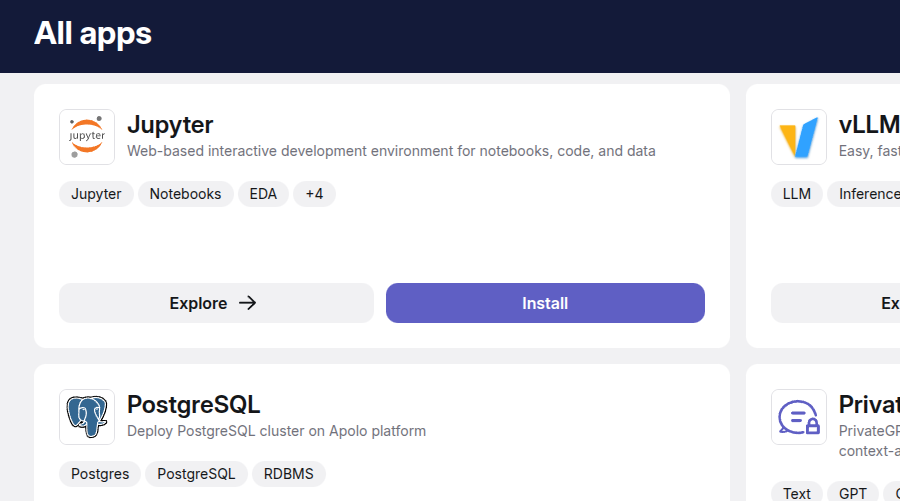Click the PostgreSQL elephant icon
900x501 pixels.
pos(87,417)
